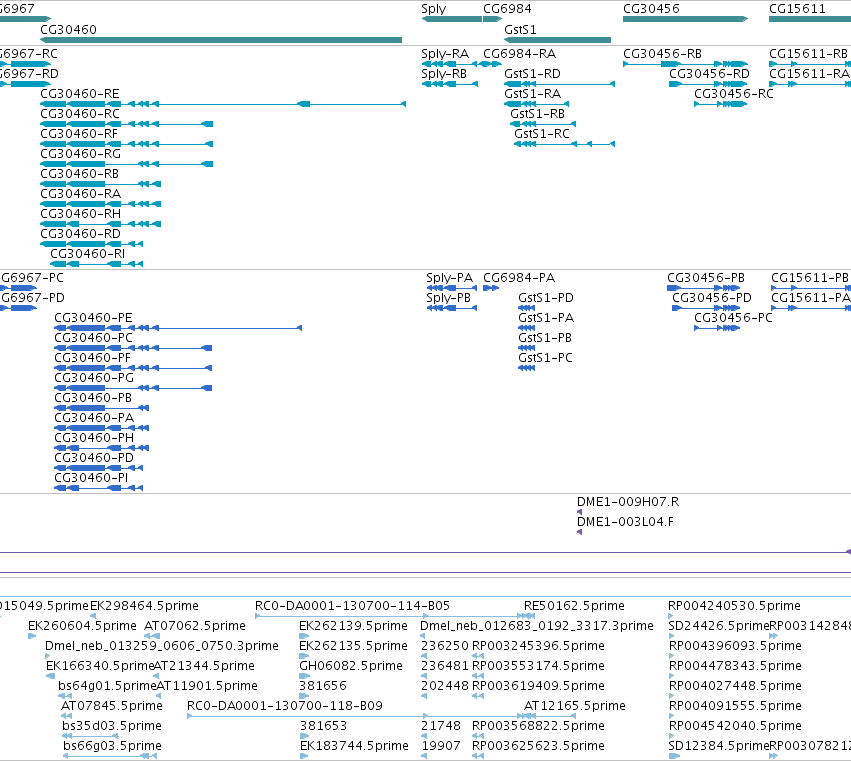The height and width of the screenshot is (761, 851).
Task: Select the CG30460 gene label
Action: coord(68,30)
